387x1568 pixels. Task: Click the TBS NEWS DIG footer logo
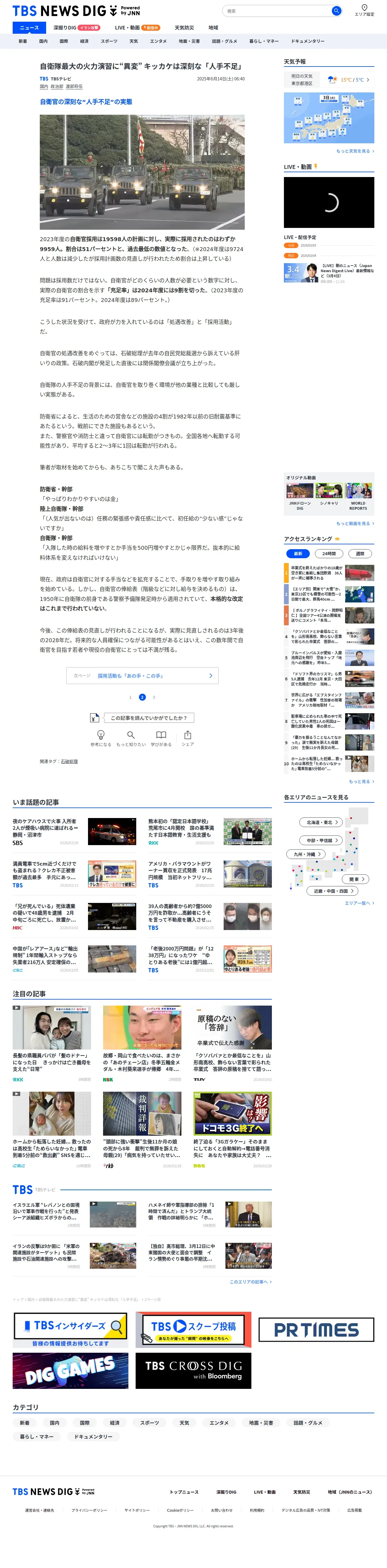[x=54, y=1491]
